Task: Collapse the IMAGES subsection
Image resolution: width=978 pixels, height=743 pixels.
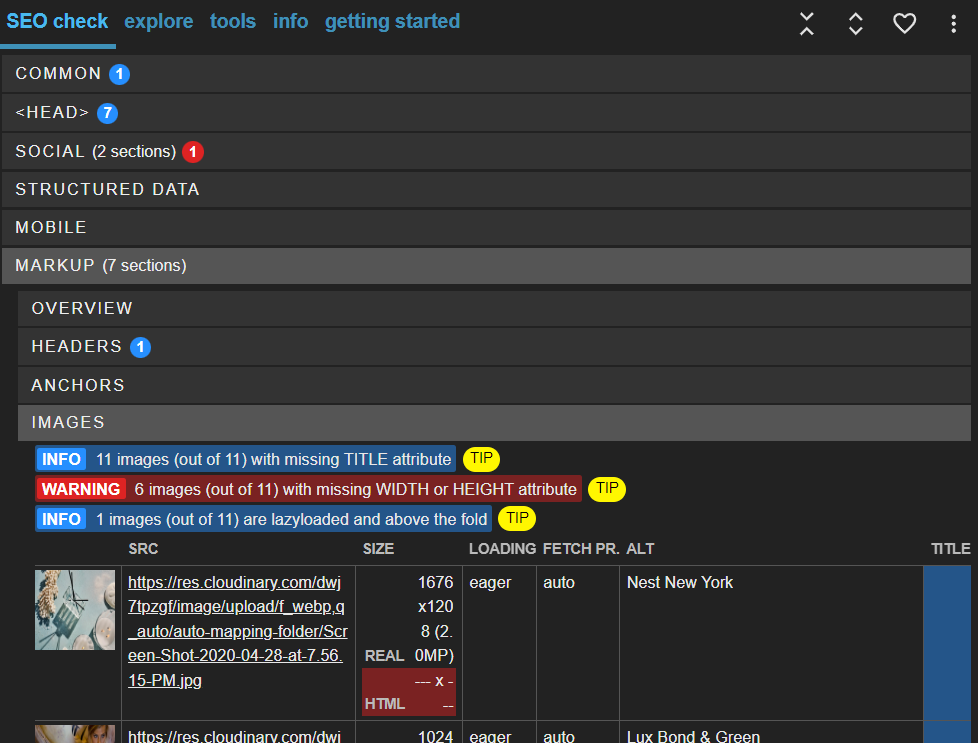Action: point(68,423)
